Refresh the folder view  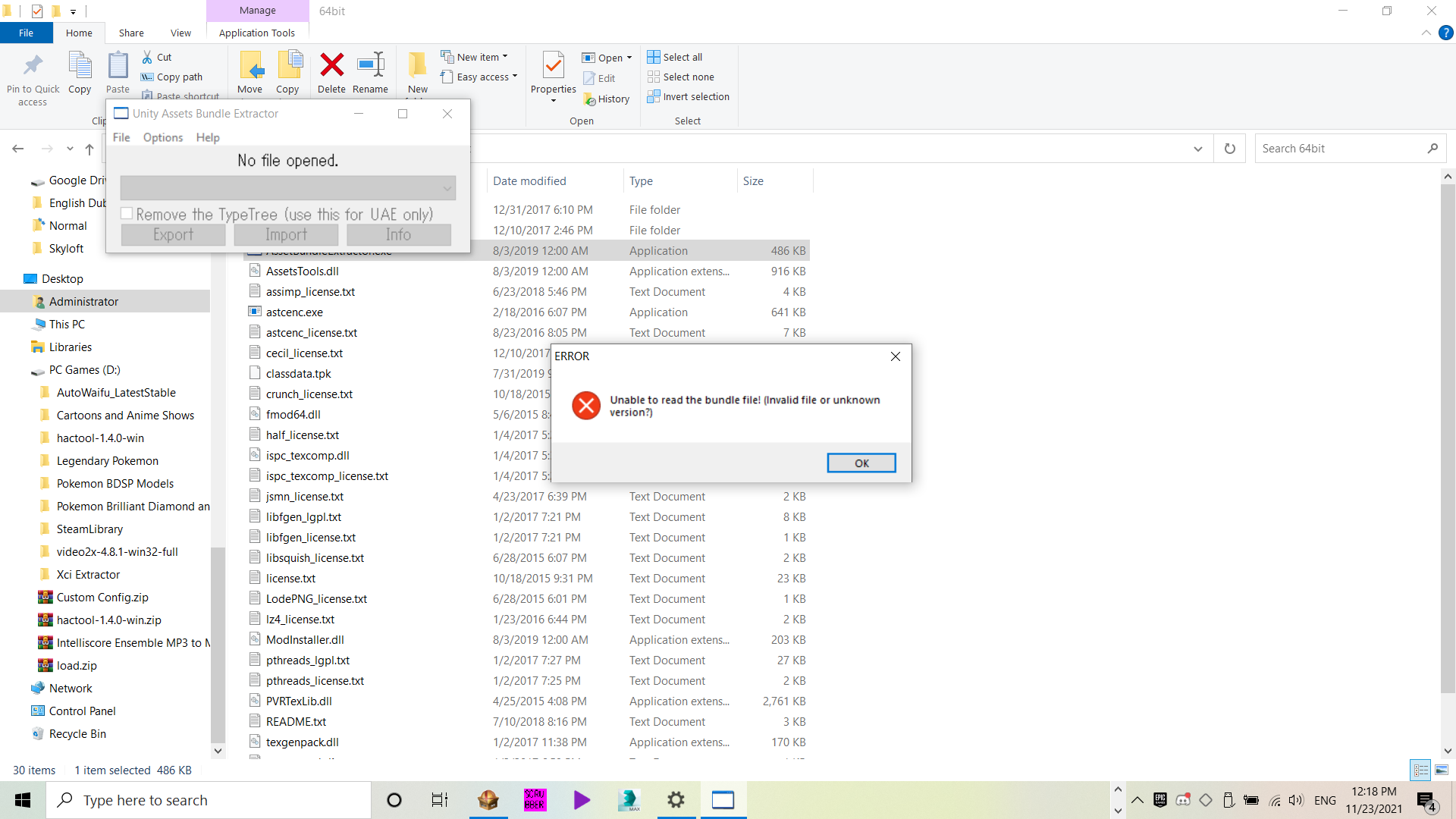tap(1229, 148)
